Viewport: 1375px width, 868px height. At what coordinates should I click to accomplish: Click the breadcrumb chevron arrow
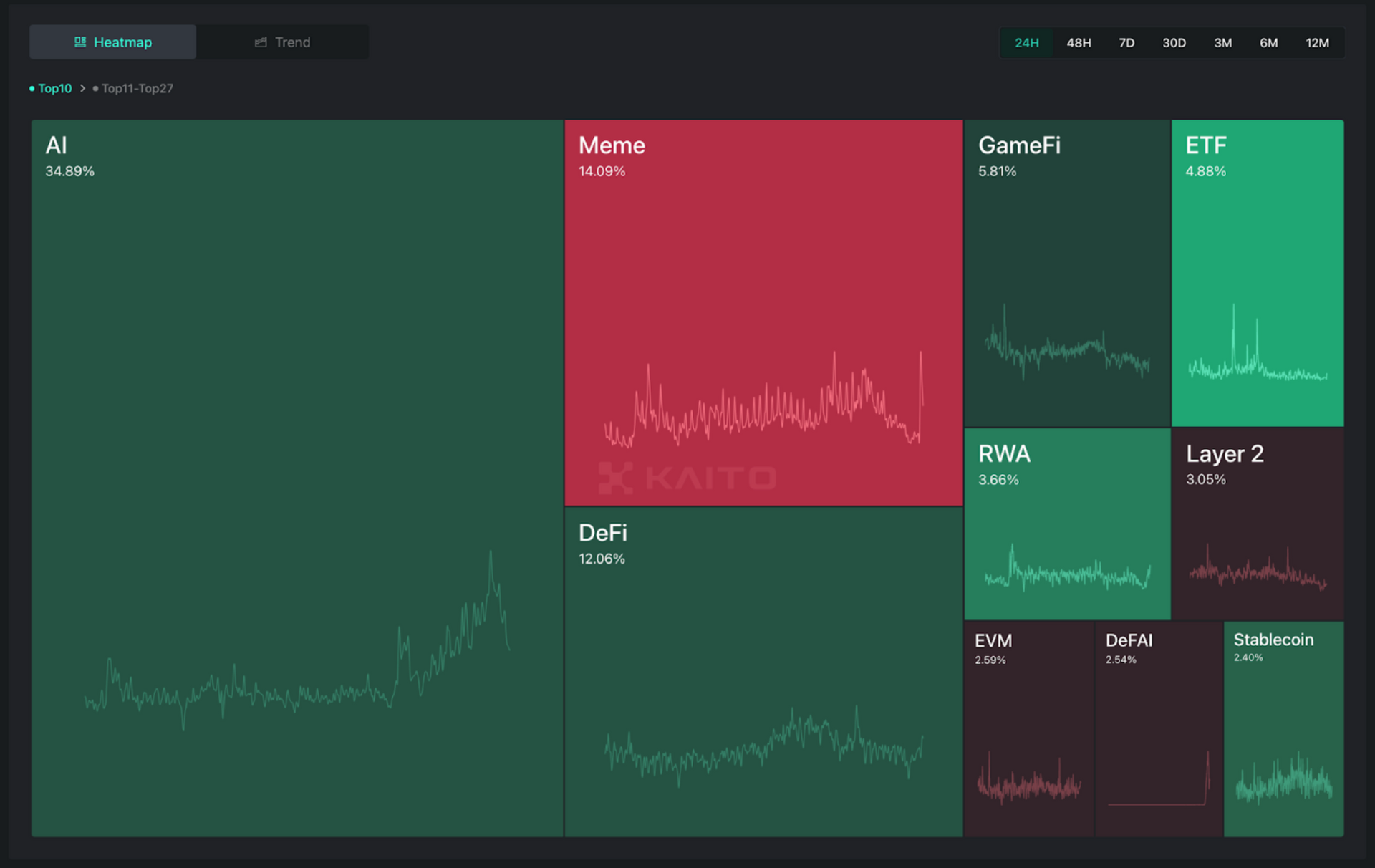82,88
